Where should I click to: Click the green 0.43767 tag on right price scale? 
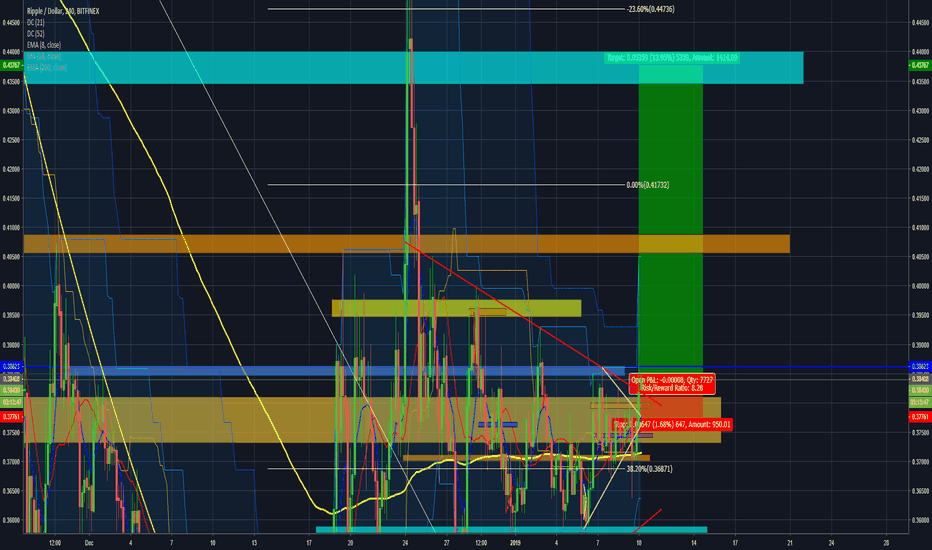(920, 65)
